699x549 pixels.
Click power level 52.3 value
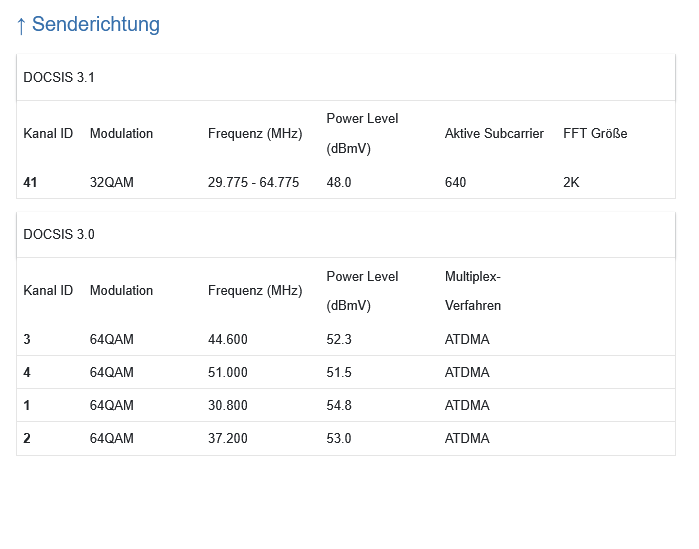pos(339,340)
